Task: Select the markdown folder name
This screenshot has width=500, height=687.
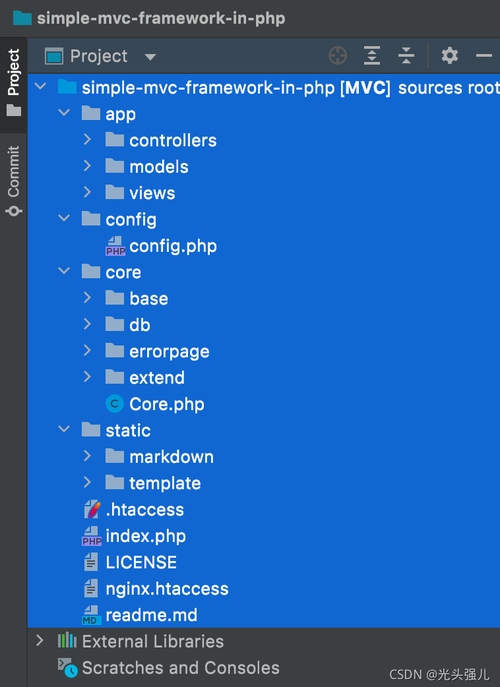Action: [x=172, y=457]
